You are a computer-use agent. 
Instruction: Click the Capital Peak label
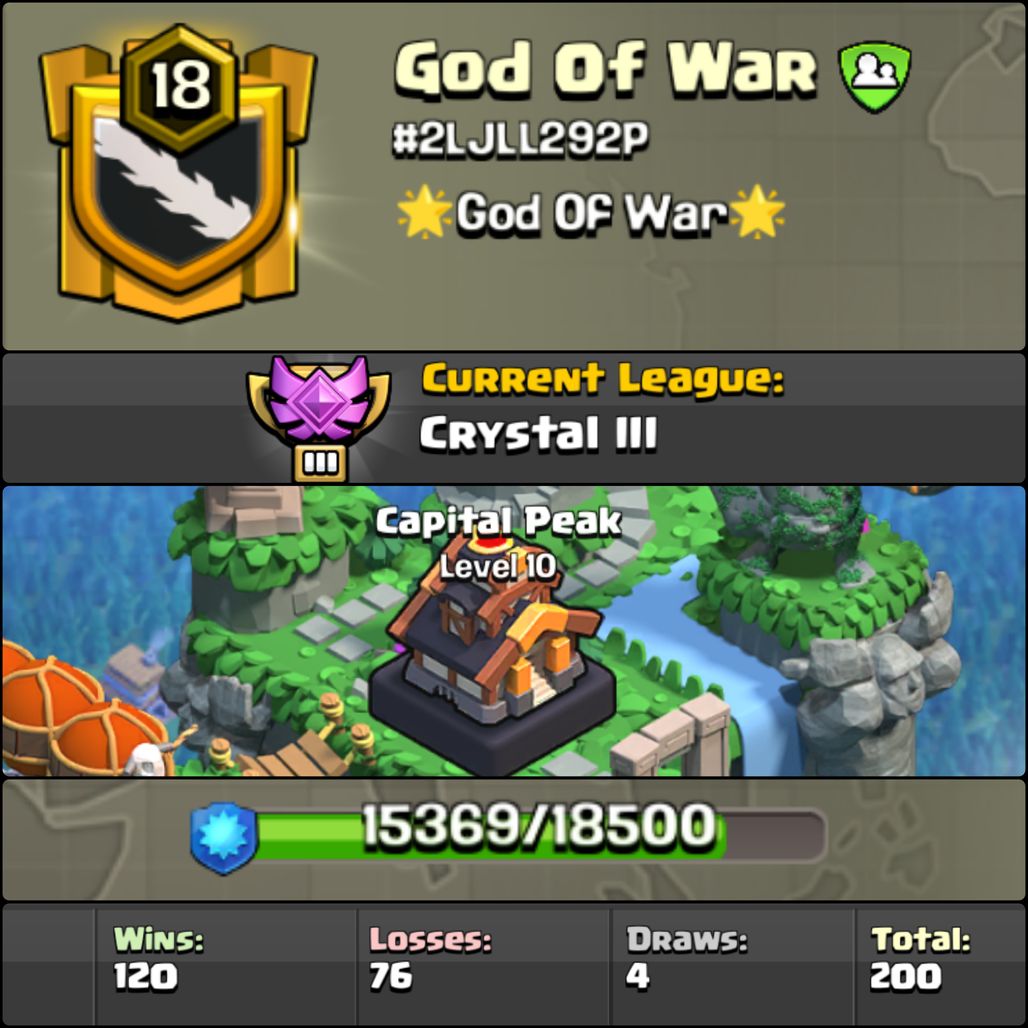pos(498,521)
